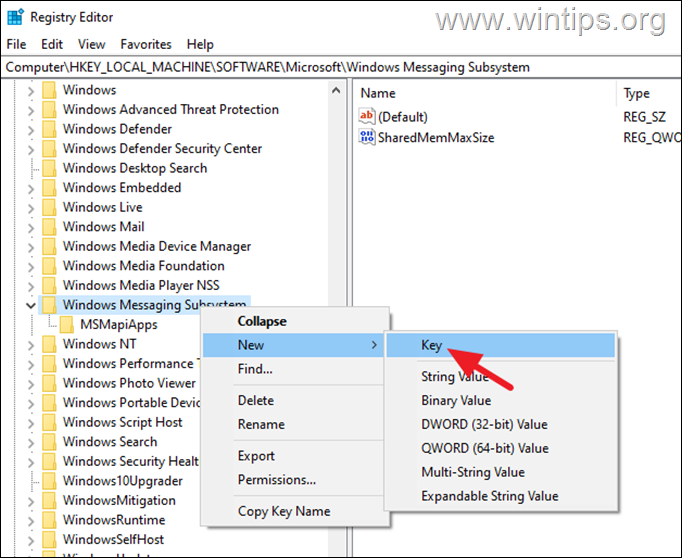Expand the WindowsSelfHost node
682x558 pixels.
pyautogui.click(x=31, y=541)
